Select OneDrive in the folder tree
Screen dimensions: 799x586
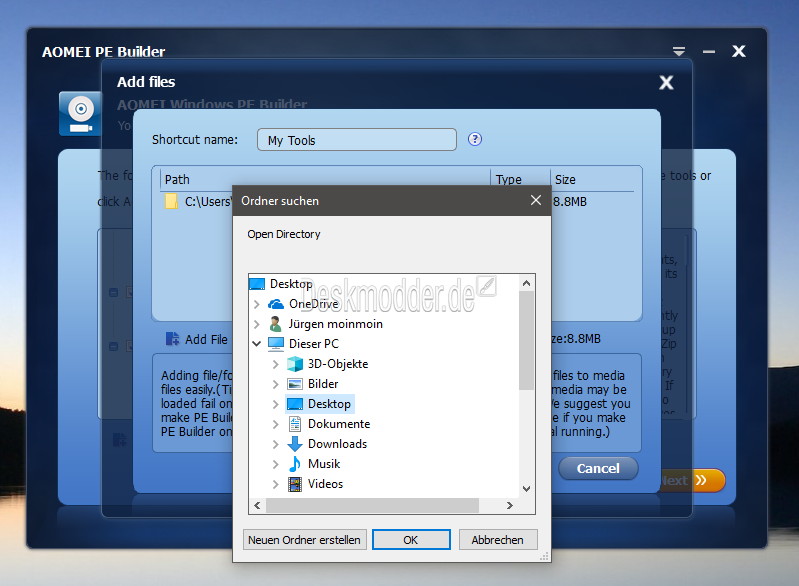click(x=313, y=304)
